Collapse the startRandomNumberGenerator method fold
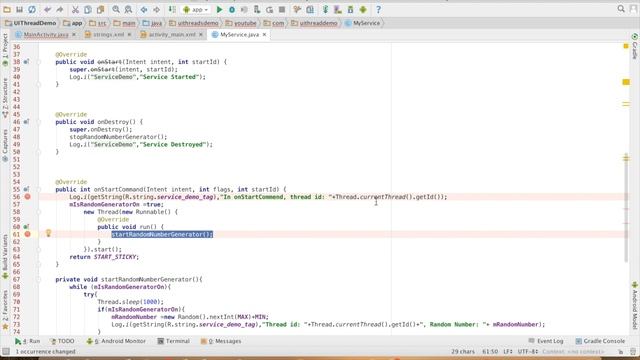Image resolution: width=640 pixels, height=360 pixels. click(39, 280)
